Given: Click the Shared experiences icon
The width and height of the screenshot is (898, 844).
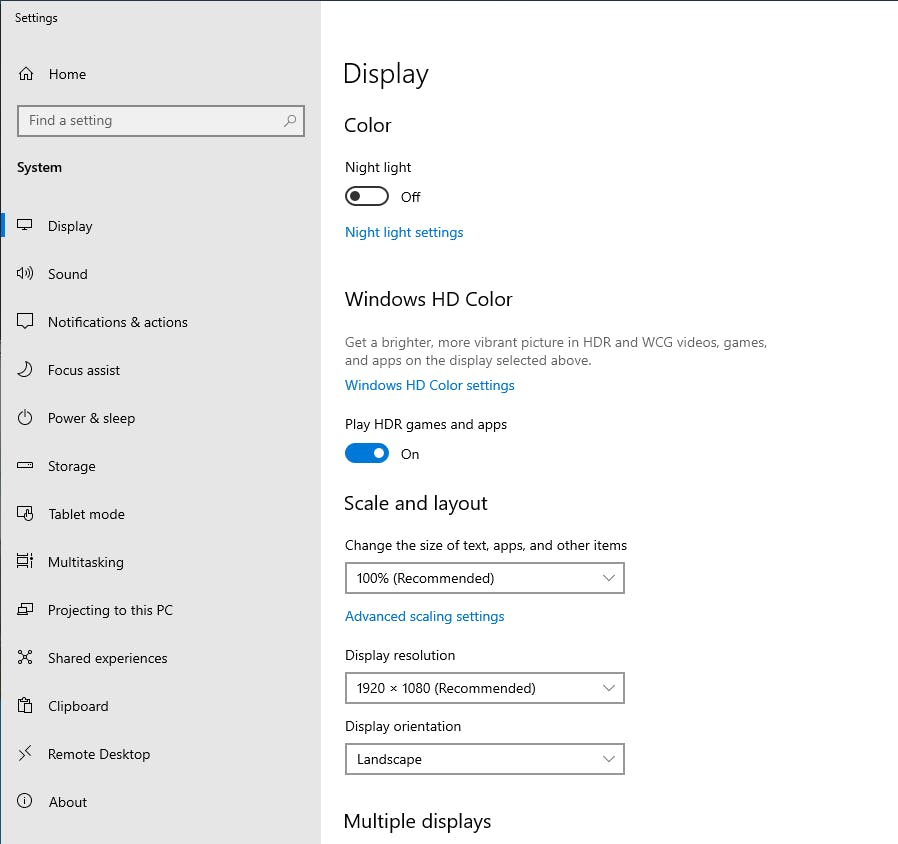Looking at the screenshot, I should (x=25, y=657).
